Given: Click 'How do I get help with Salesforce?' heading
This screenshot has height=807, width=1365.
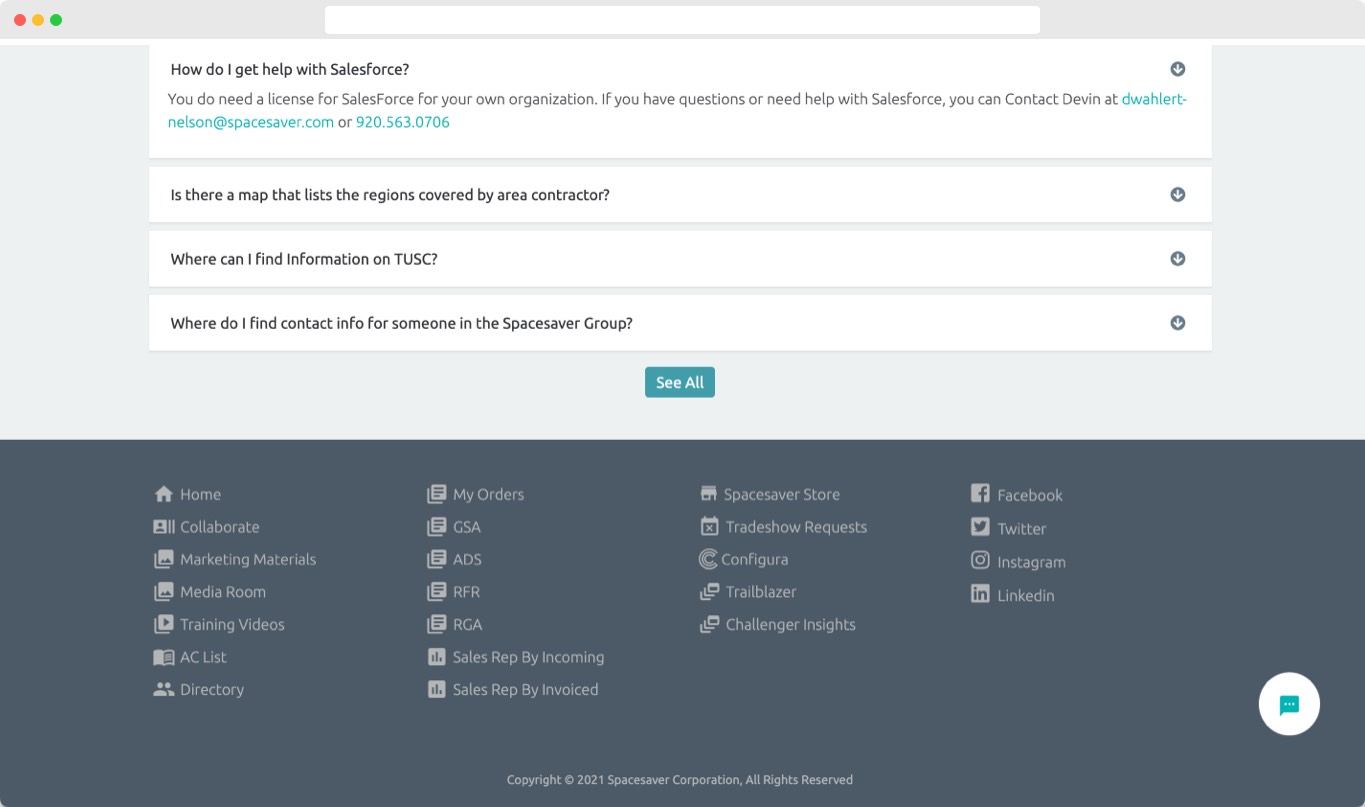Looking at the screenshot, I should 290,69.
